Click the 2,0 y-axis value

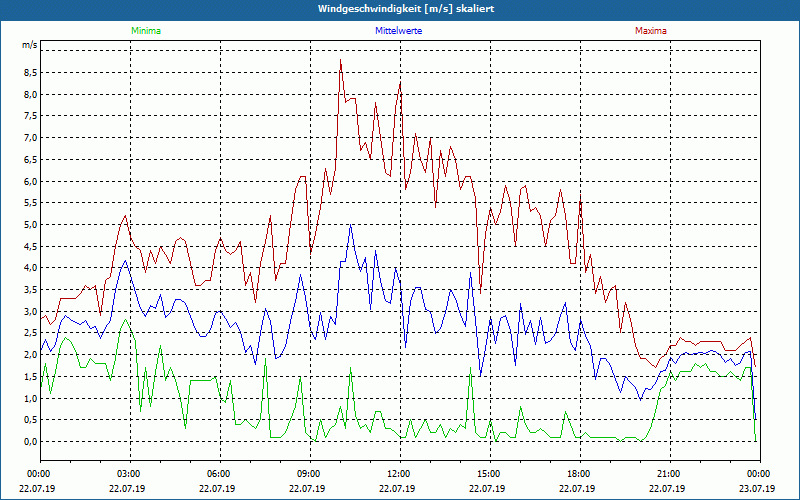[30, 355]
